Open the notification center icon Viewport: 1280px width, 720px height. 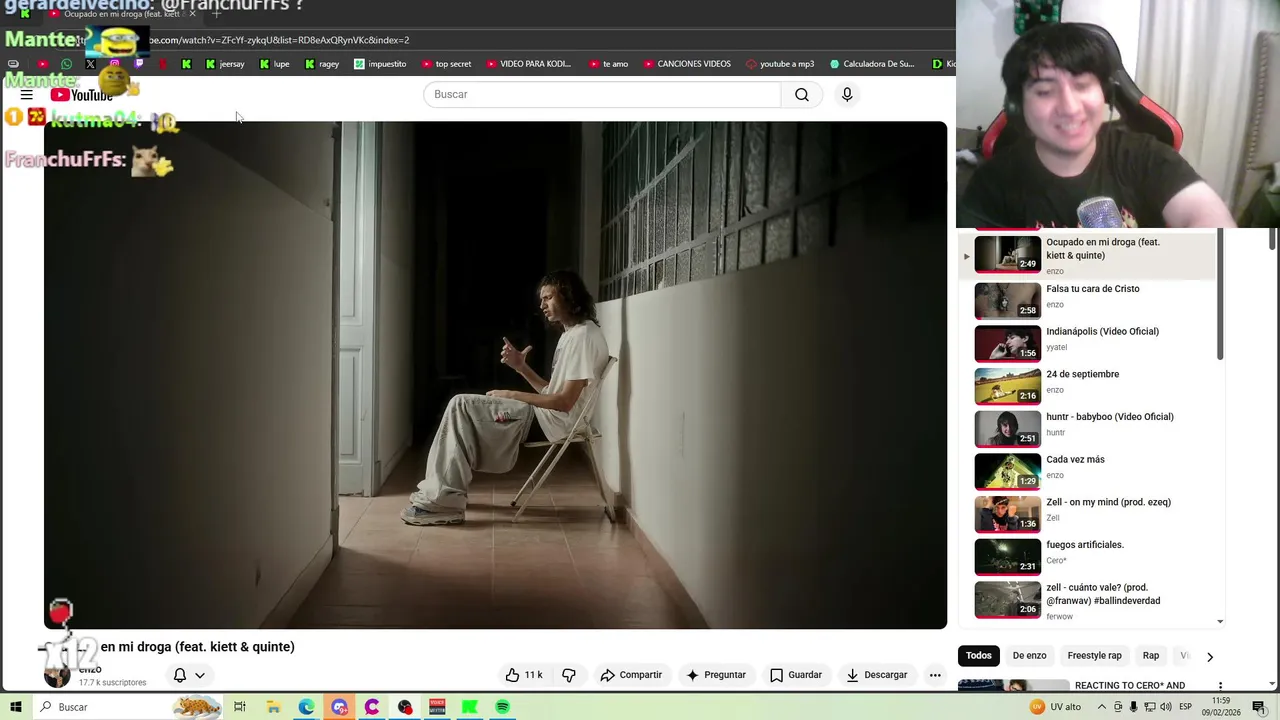point(1259,707)
